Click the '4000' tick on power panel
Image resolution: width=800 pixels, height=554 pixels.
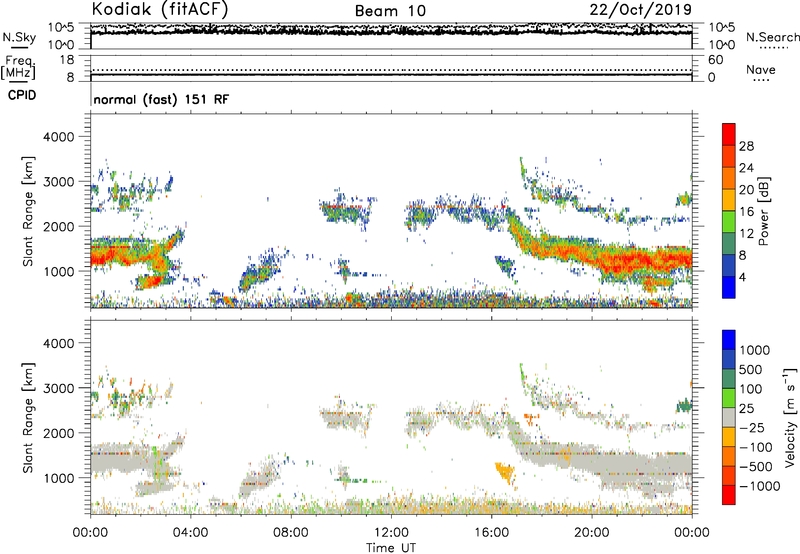coord(58,137)
